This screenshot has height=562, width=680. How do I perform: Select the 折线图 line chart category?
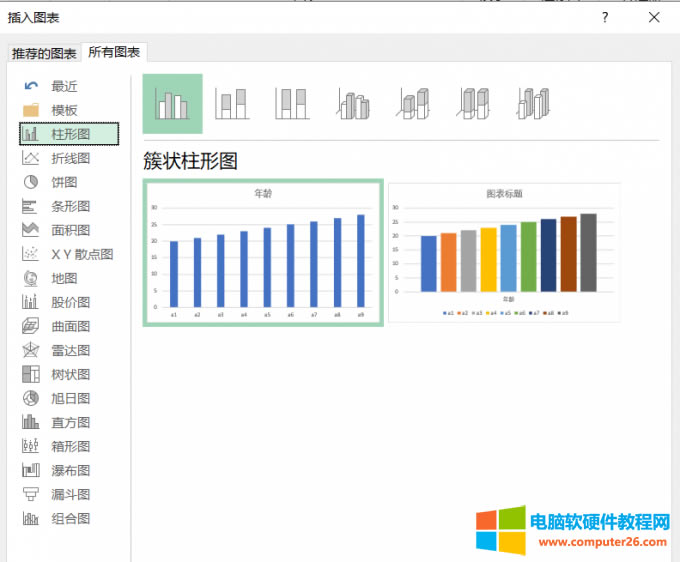[x=69, y=158]
